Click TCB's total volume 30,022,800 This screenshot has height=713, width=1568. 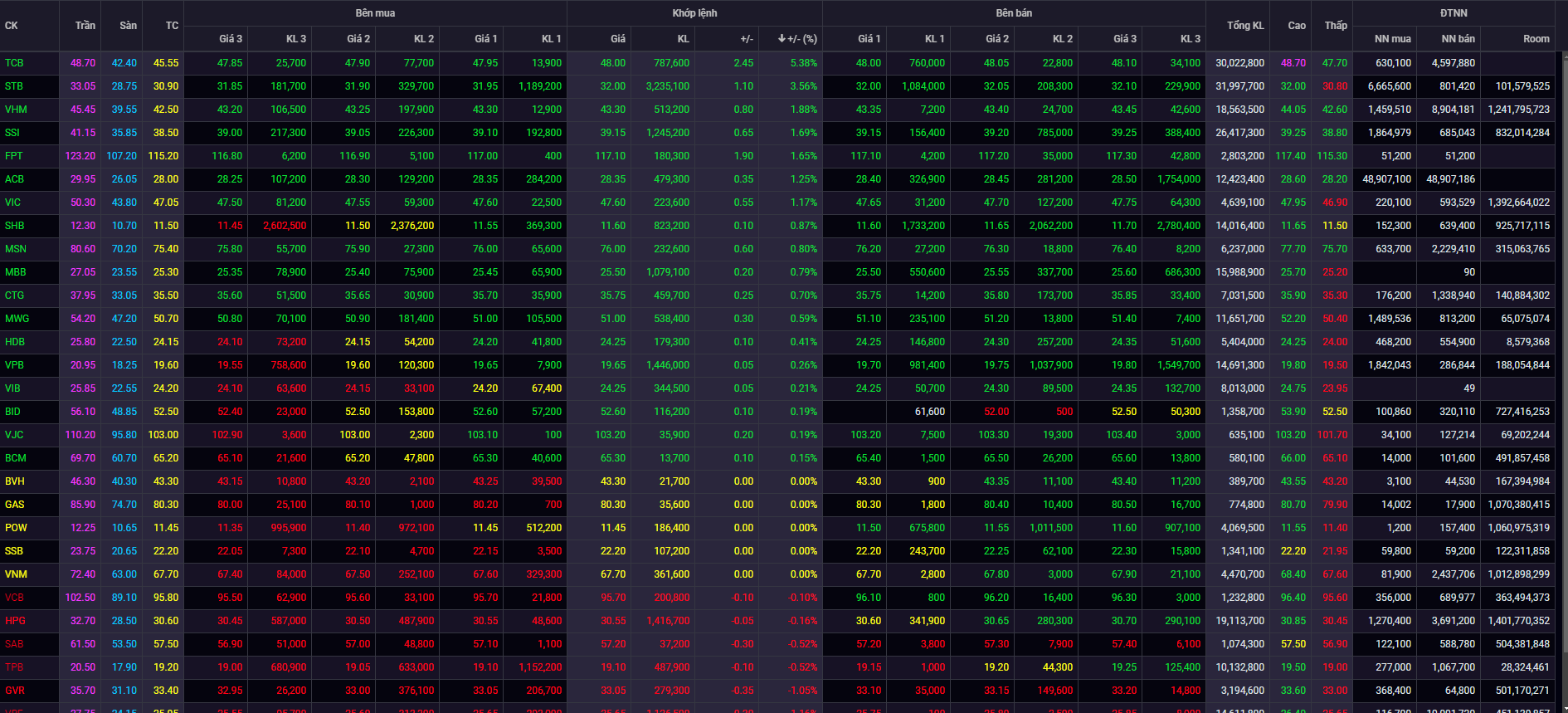pos(1240,63)
